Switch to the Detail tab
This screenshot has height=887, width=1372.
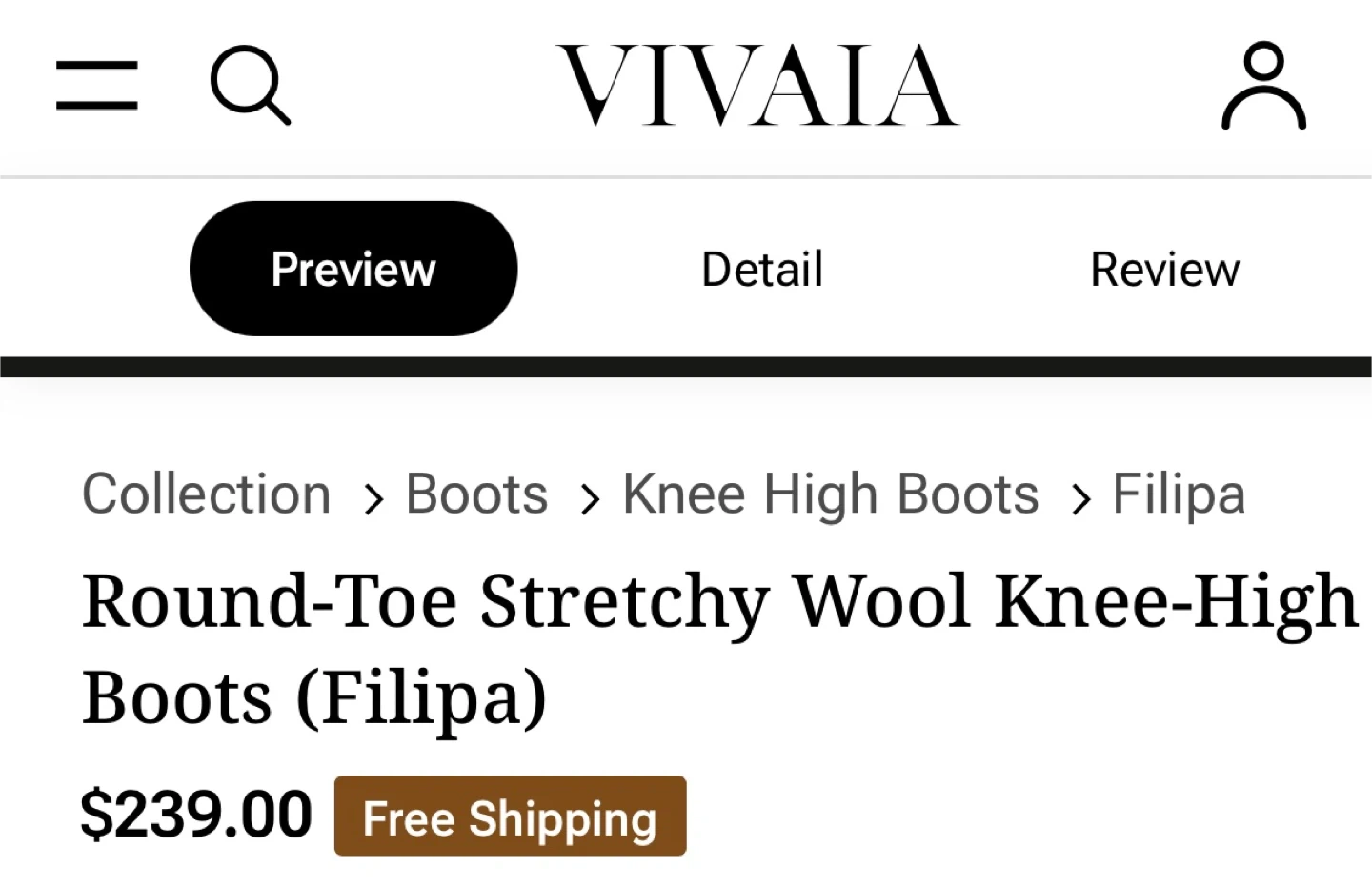762,269
